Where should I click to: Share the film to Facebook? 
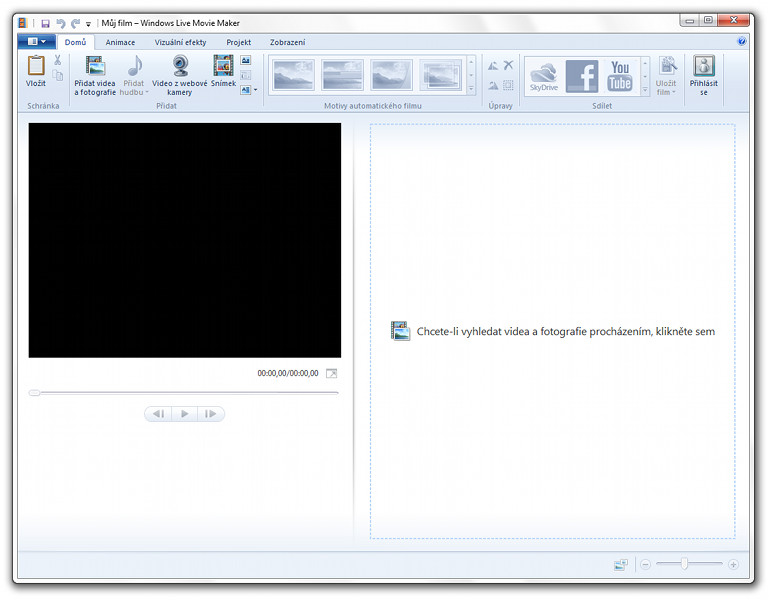pos(582,76)
